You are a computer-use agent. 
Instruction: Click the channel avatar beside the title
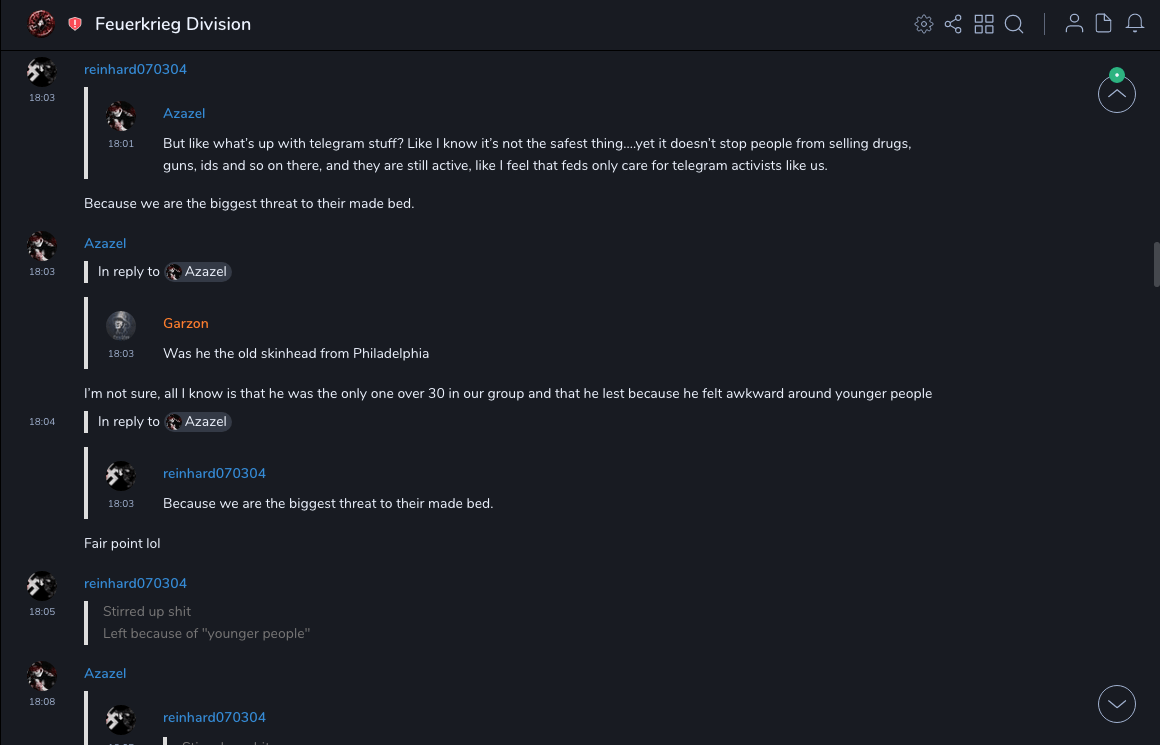point(41,23)
